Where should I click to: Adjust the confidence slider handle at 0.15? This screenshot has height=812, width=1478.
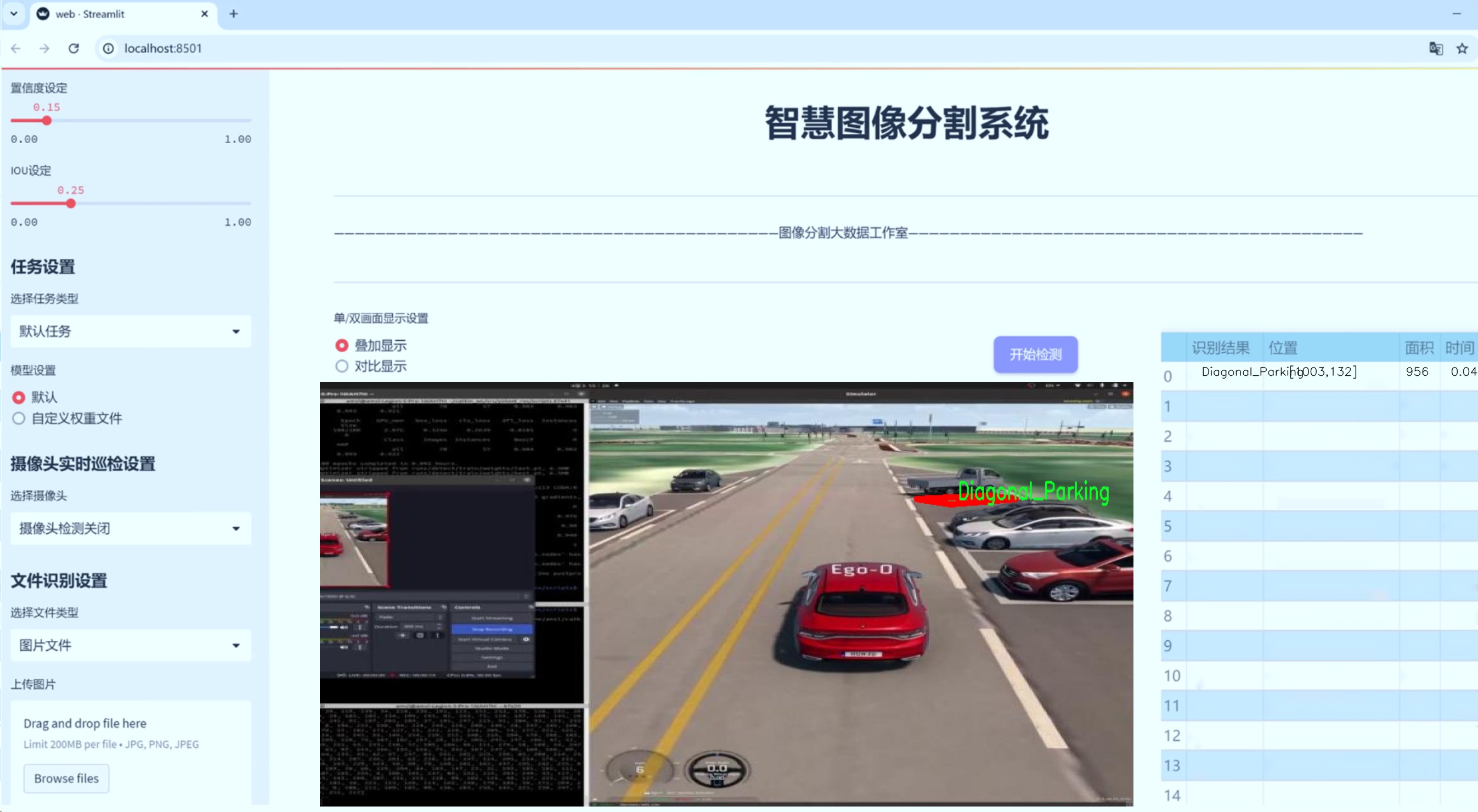coord(47,121)
